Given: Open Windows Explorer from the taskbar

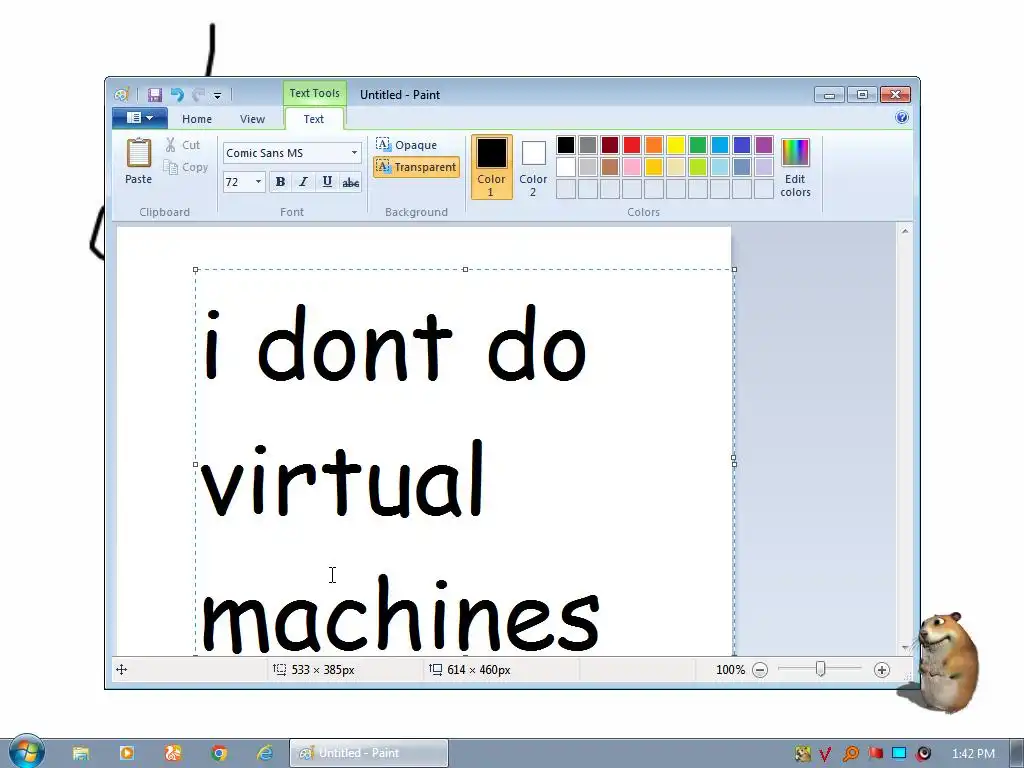Looking at the screenshot, I should [81, 753].
